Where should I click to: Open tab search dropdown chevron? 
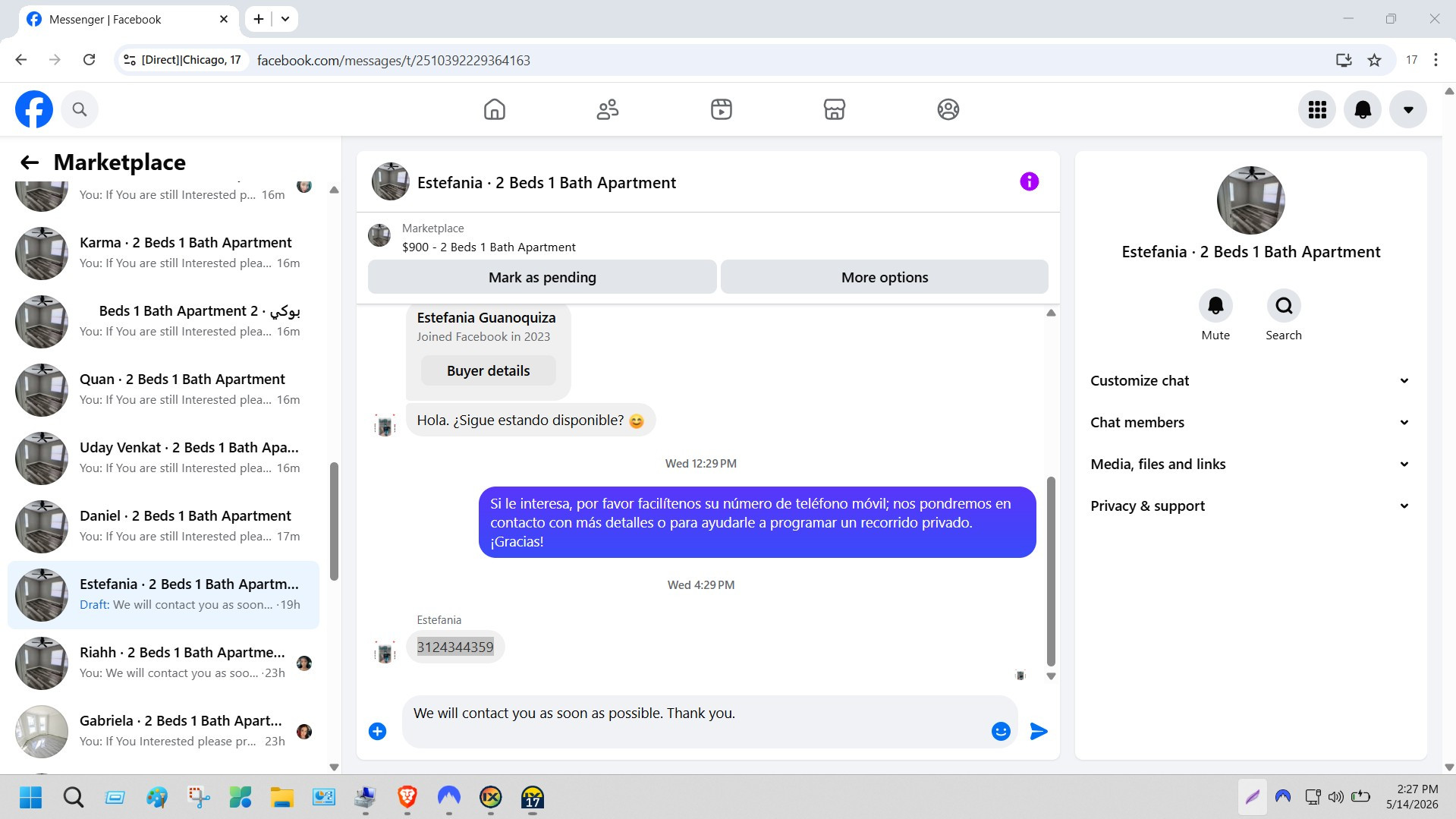(x=285, y=19)
